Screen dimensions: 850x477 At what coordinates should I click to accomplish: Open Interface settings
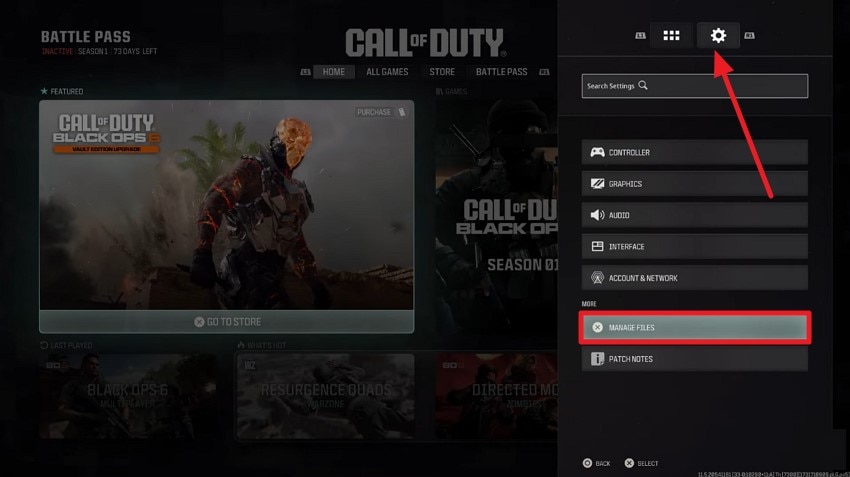pyautogui.click(x=694, y=247)
